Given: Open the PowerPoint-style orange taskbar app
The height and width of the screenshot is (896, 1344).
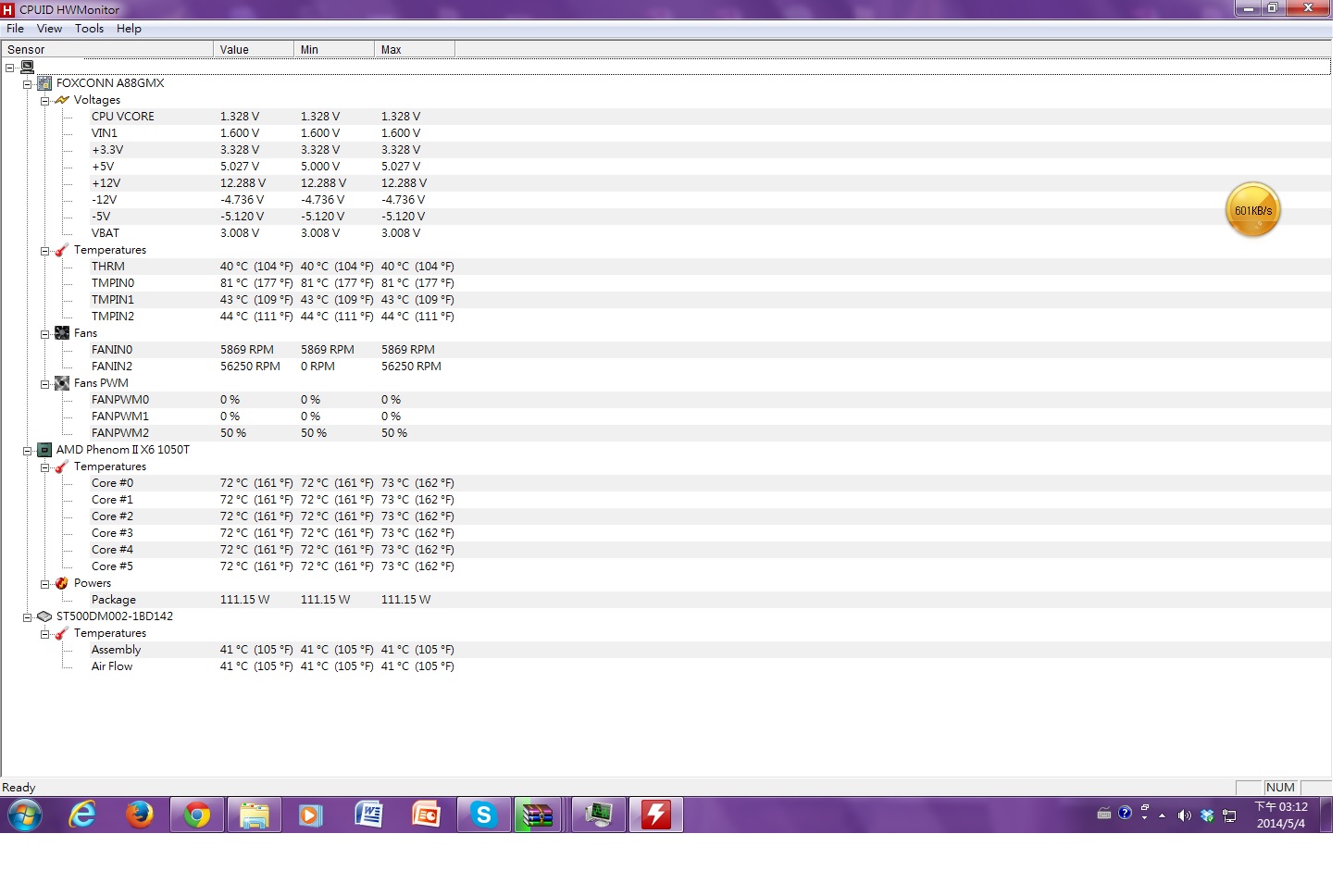Looking at the screenshot, I should click(x=426, y=815).
